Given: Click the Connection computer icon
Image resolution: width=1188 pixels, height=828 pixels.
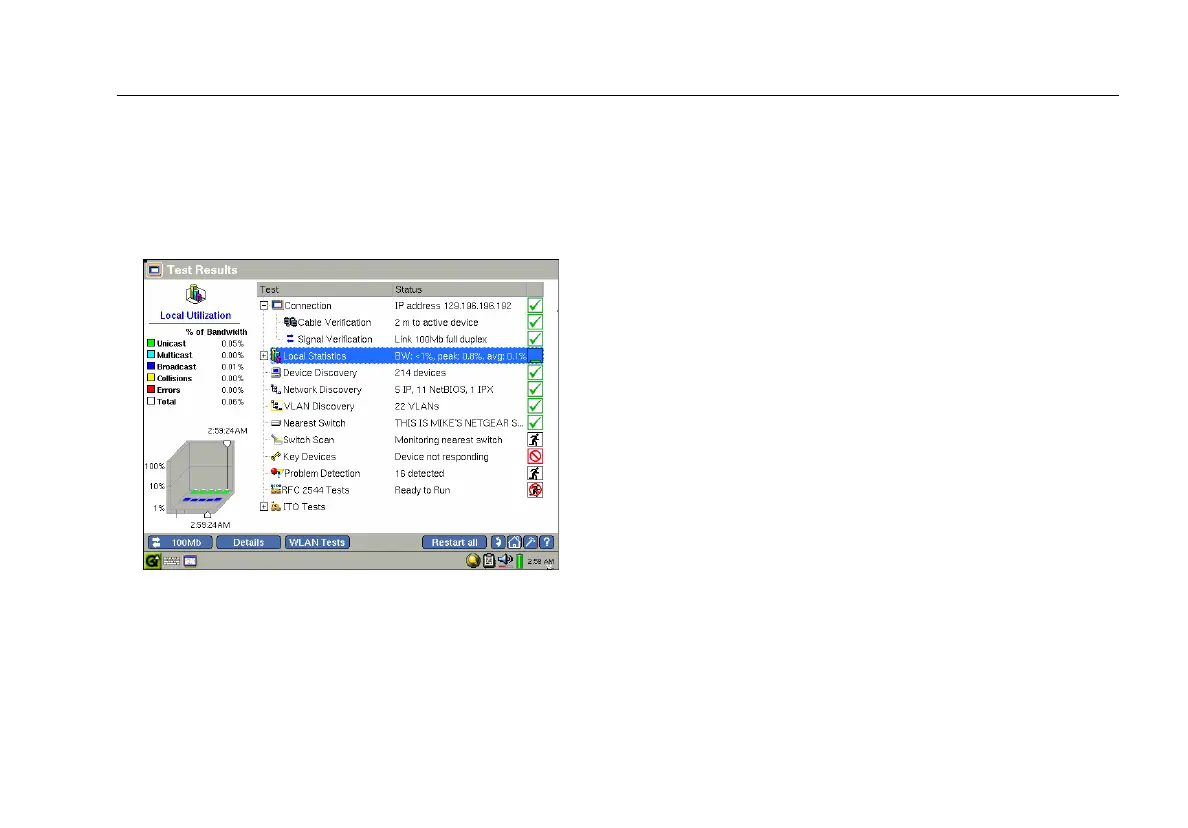Looking at the screenshot, I should (x=277, y=305).
